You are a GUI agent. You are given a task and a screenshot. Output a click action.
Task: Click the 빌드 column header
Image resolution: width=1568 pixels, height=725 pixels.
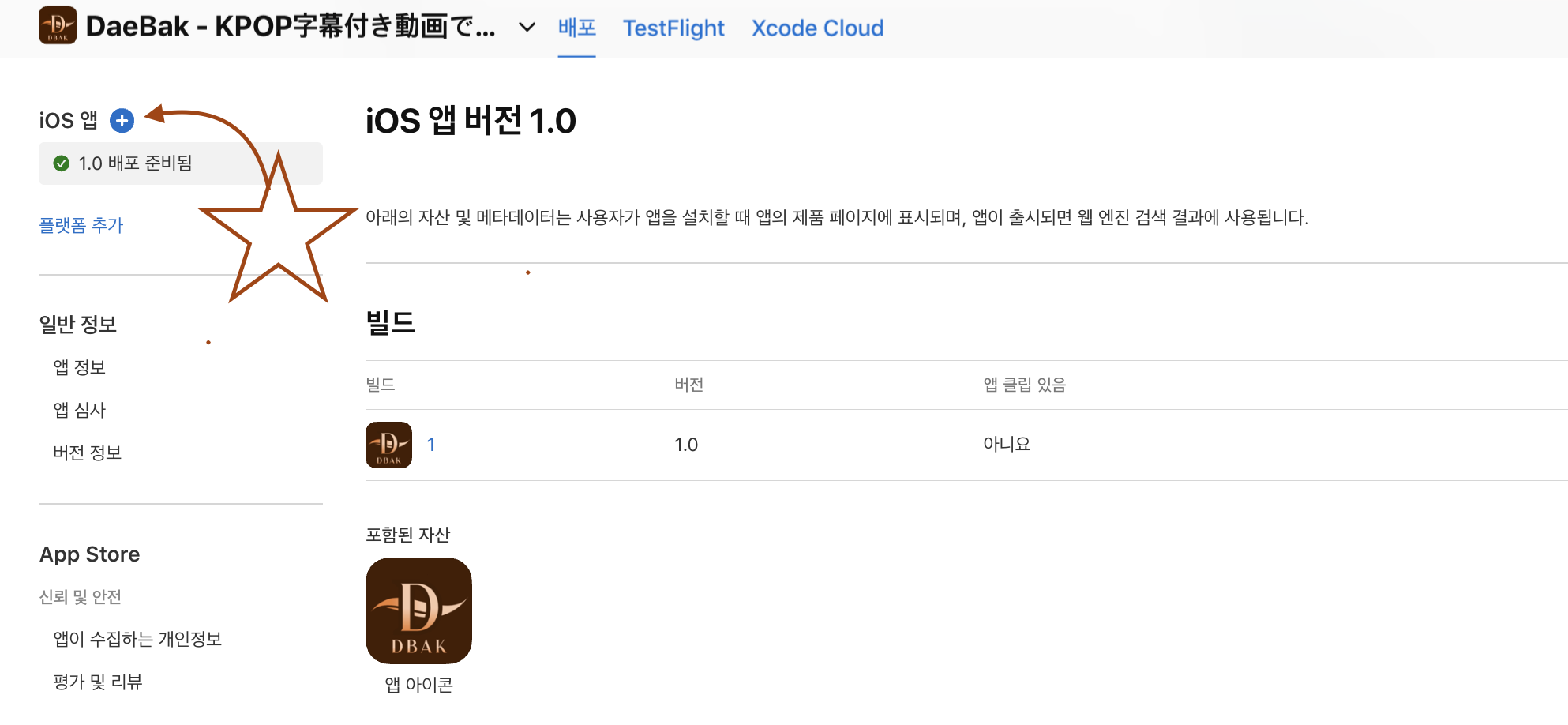coord(381,385)
